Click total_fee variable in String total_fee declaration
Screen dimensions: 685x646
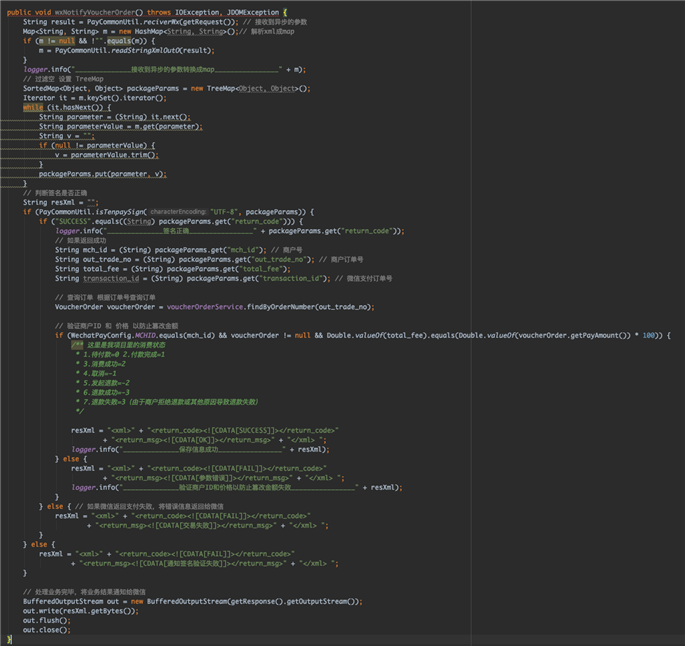point(101,269)
